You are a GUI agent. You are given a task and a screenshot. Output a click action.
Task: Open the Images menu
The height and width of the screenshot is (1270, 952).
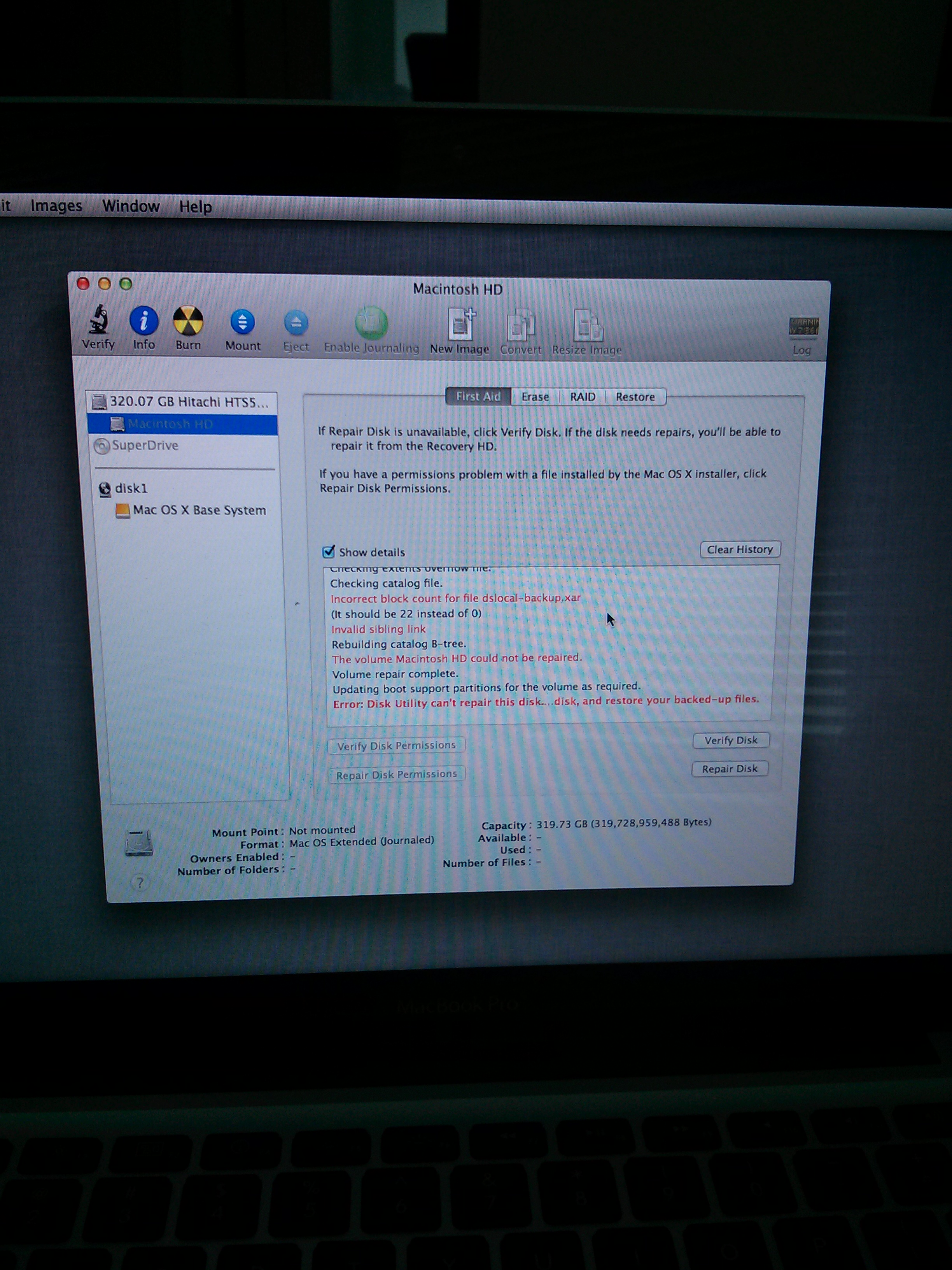56,205
